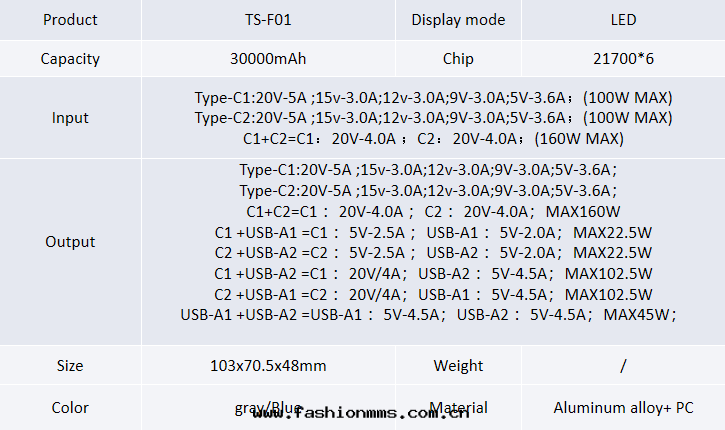
Task: Select the TS-F01 model cell
Action: (268, 20)
